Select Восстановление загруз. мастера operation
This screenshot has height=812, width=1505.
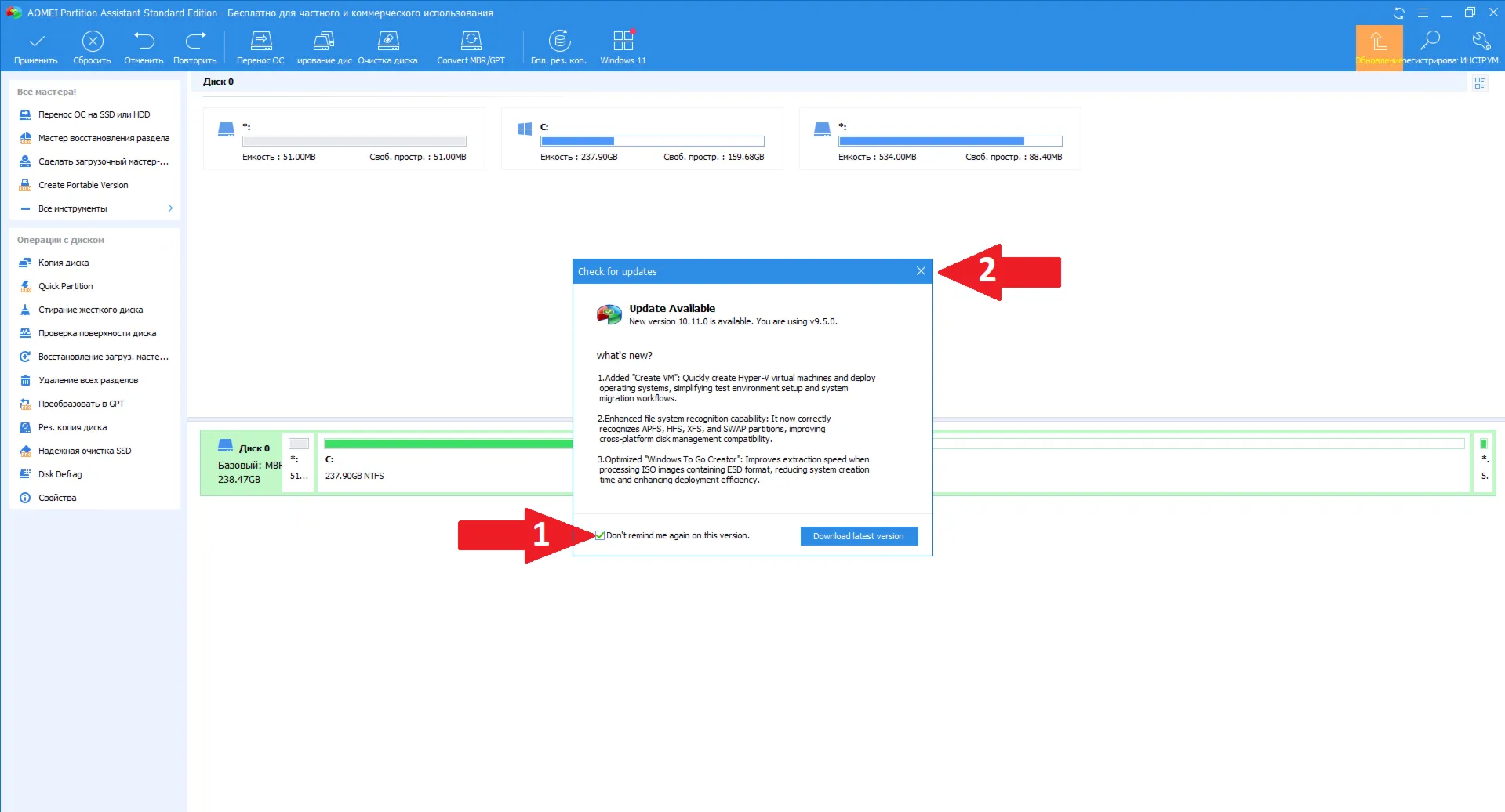[94, 357]
